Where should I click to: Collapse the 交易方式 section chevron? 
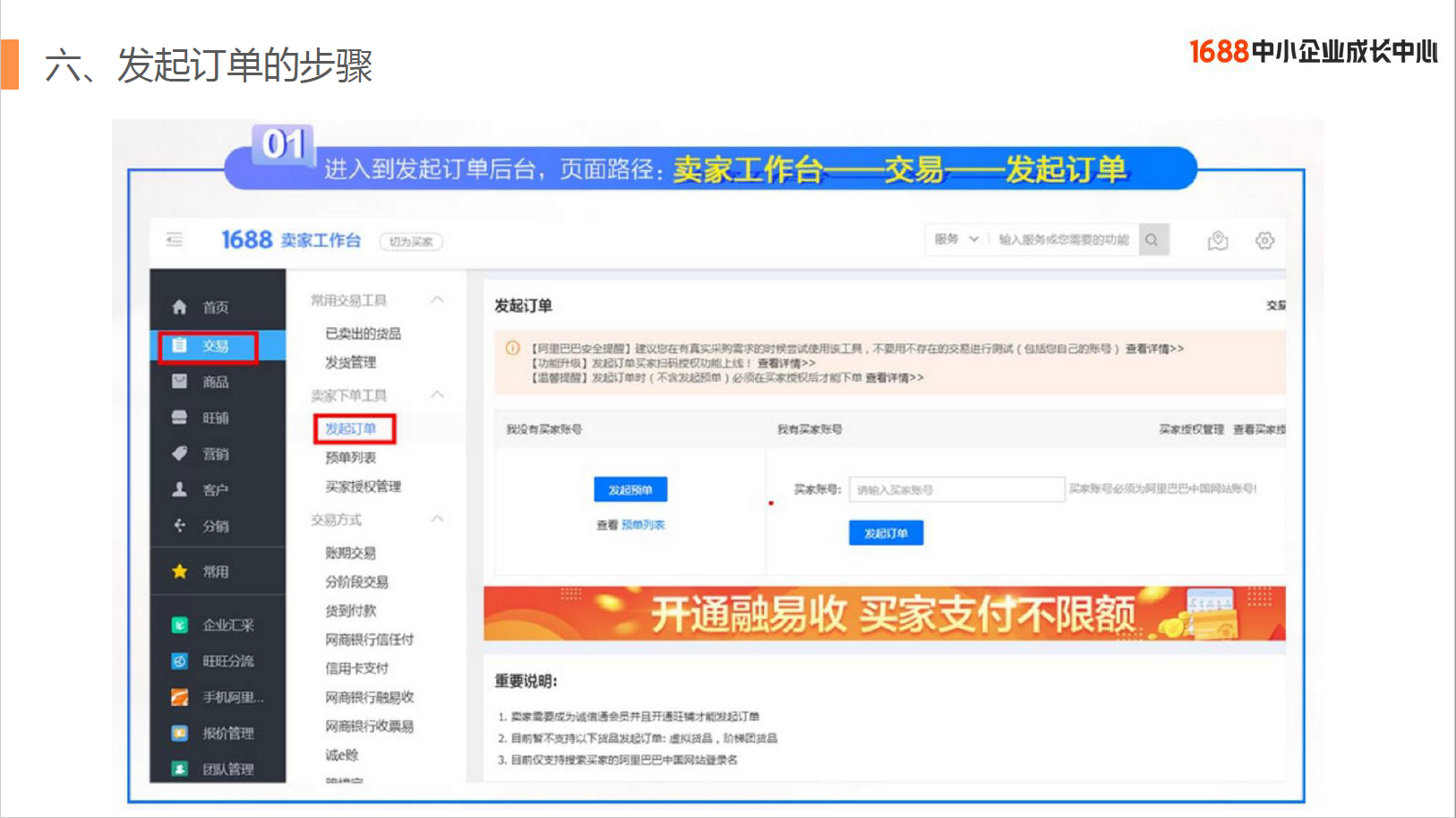(x=437, y=519)
